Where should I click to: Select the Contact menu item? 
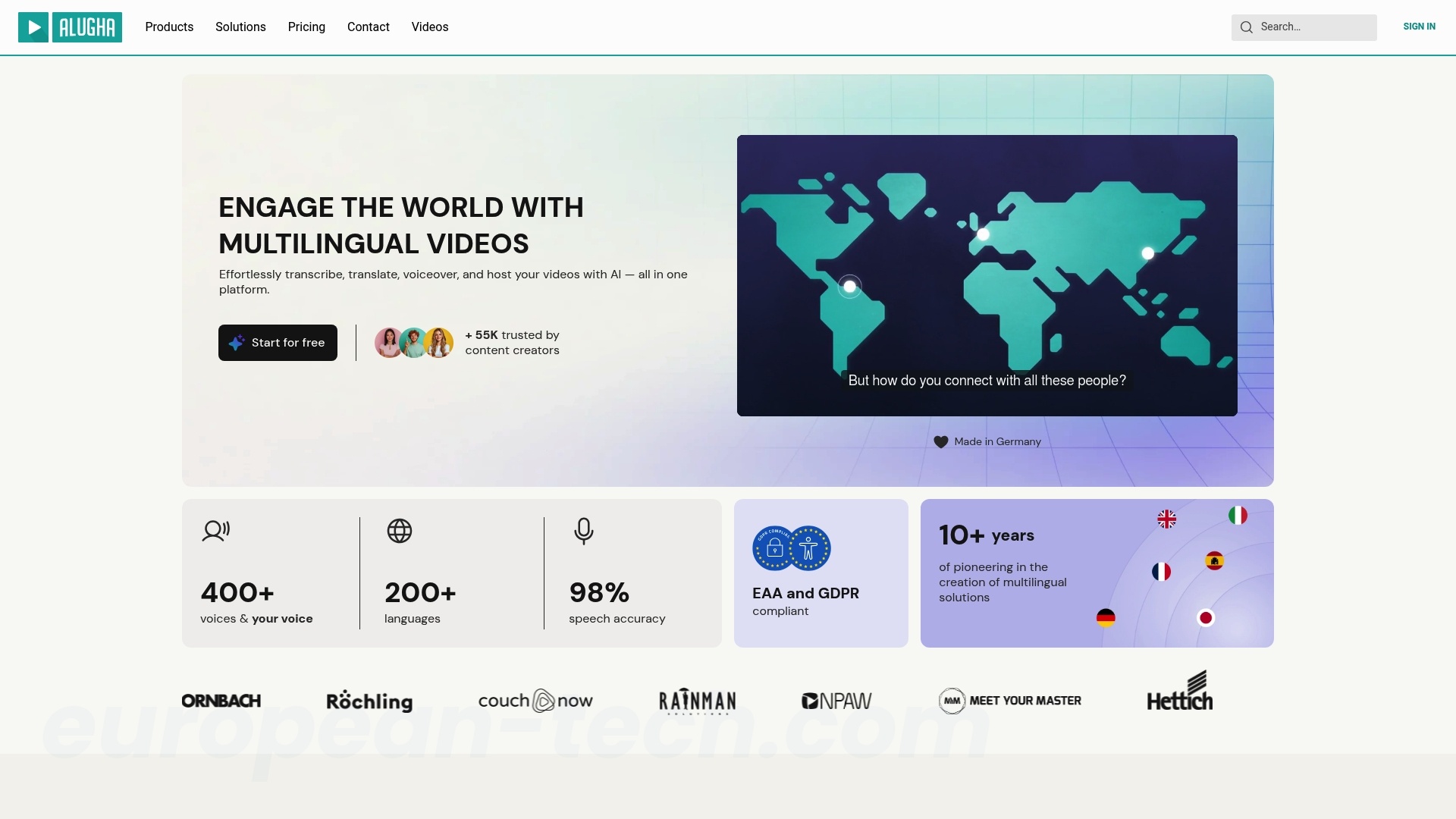(x=368, y=27)
